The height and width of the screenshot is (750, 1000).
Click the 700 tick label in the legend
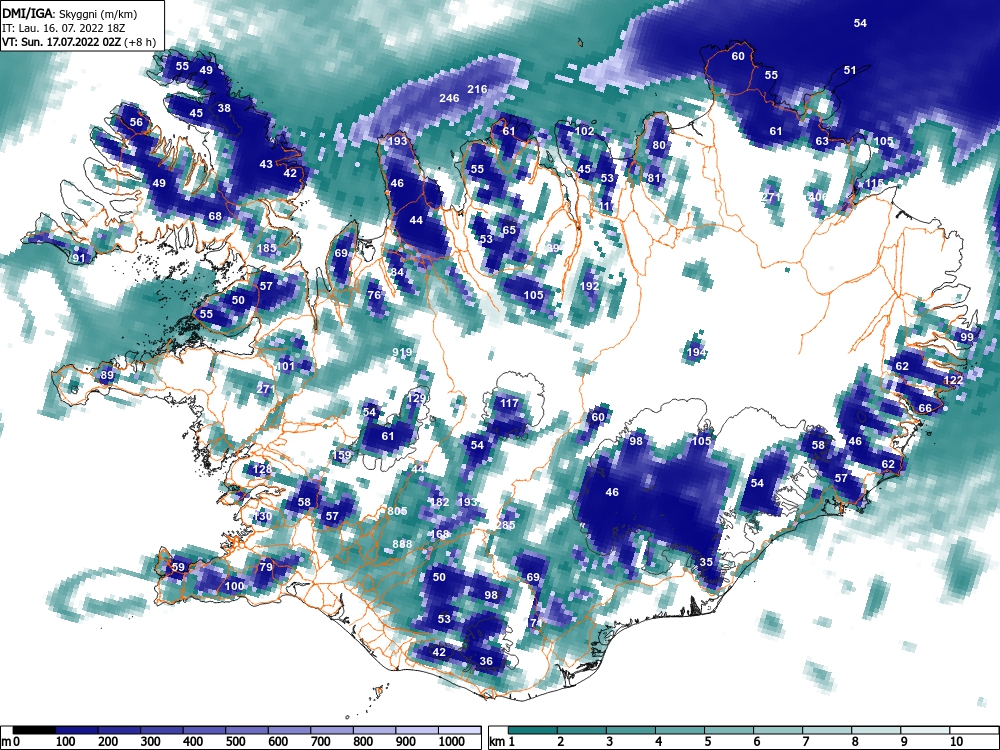point(321,742)
